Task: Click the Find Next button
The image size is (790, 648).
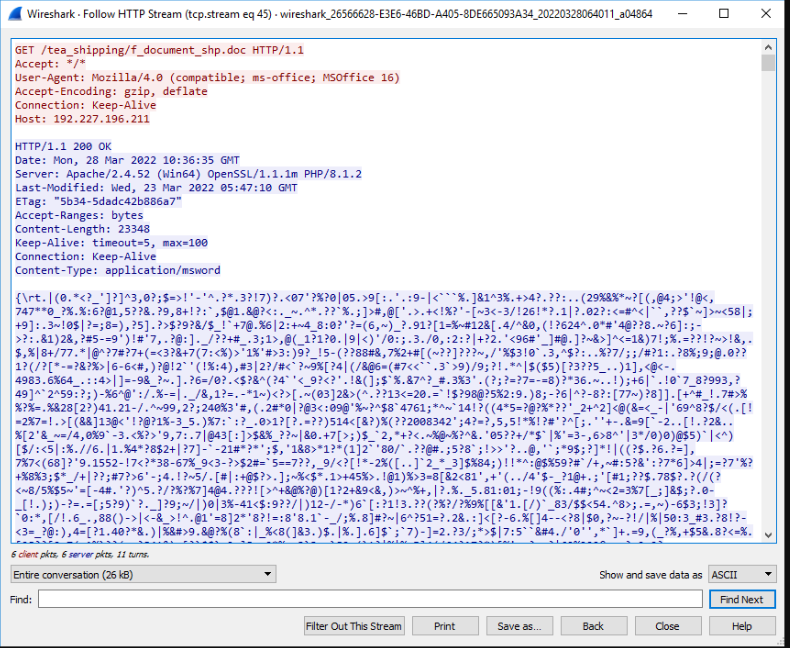Action: point(742,599)
